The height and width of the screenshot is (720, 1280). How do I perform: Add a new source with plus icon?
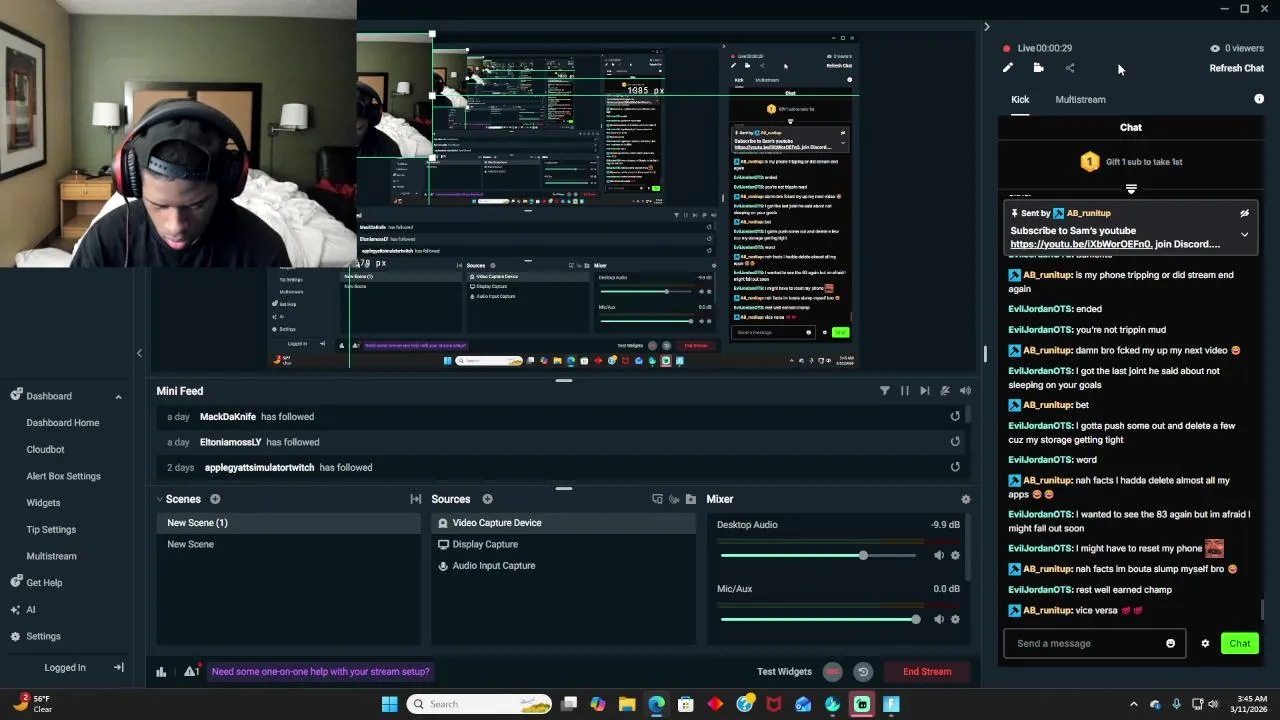(x=487, y=499)
